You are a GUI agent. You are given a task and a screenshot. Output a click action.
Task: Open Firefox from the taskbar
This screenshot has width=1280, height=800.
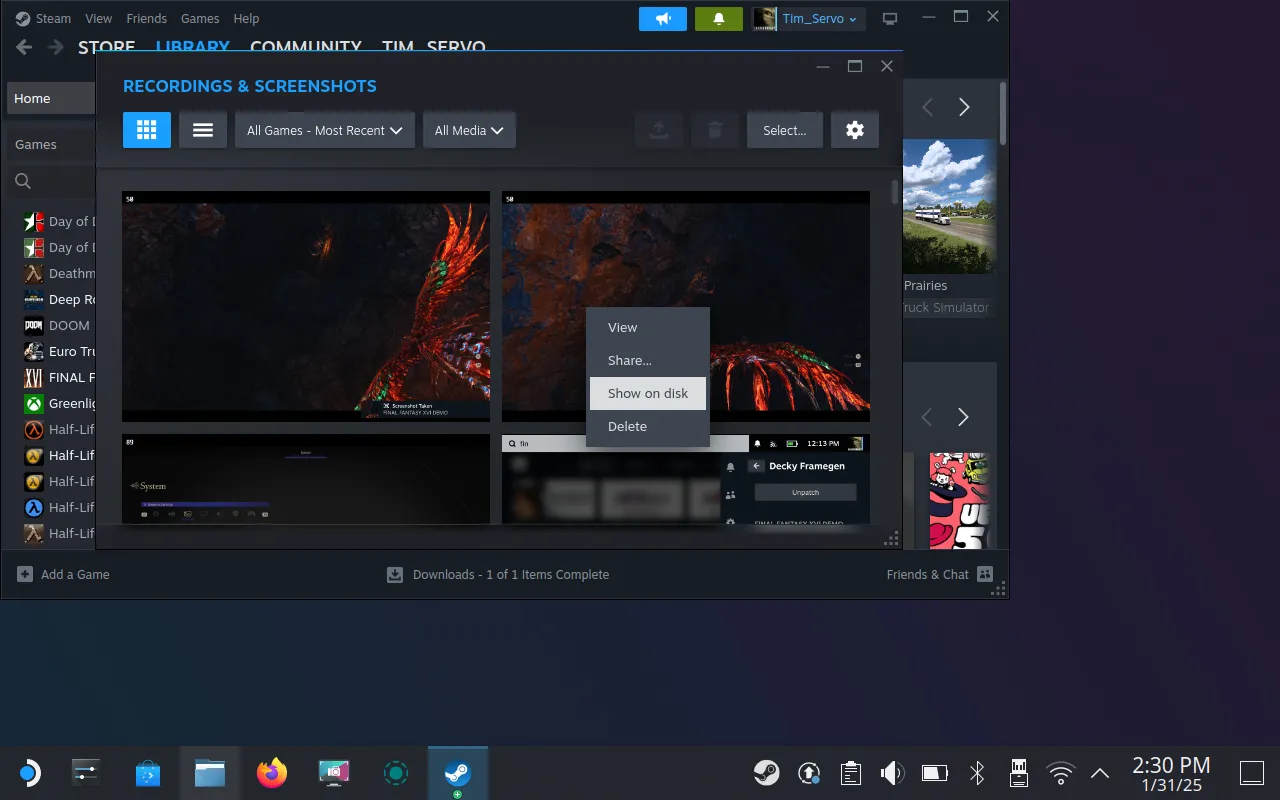[272, 772]
